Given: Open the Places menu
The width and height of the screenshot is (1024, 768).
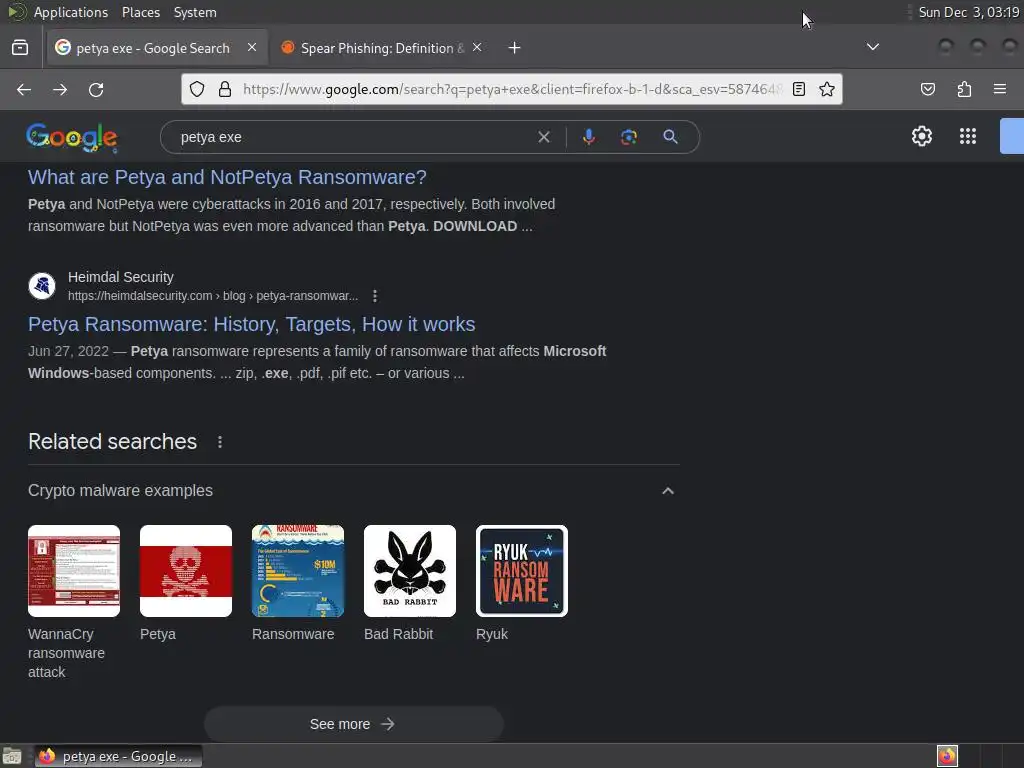Looking at the screenshot, I should pos(141,12).
